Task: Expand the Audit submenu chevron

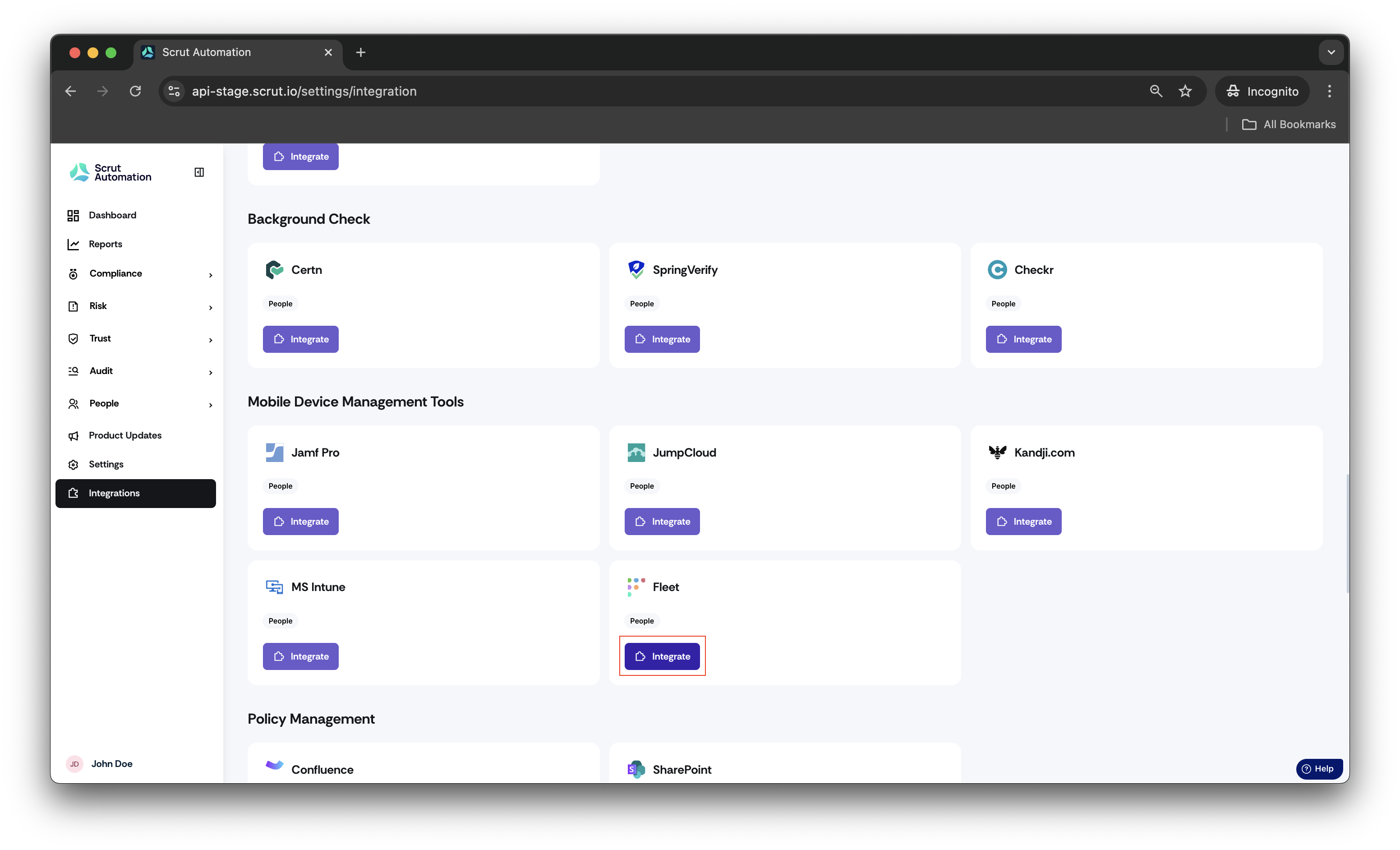Action: point(211,372)
